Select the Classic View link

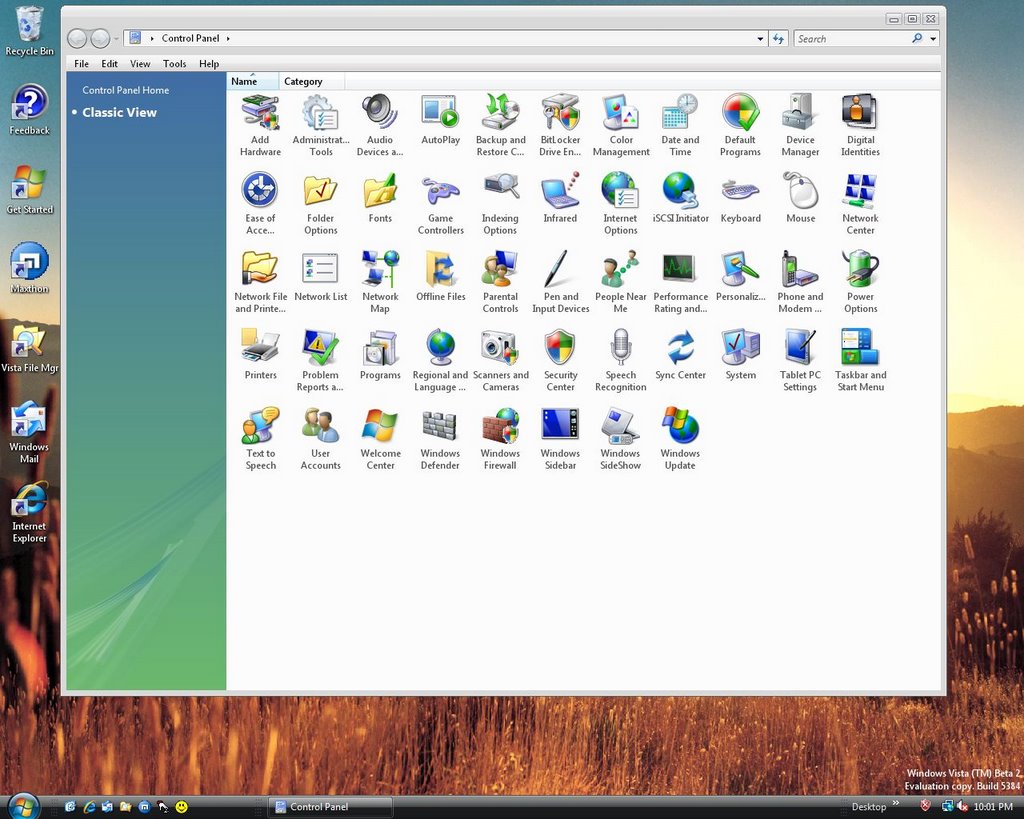click(x=119, y=113)
